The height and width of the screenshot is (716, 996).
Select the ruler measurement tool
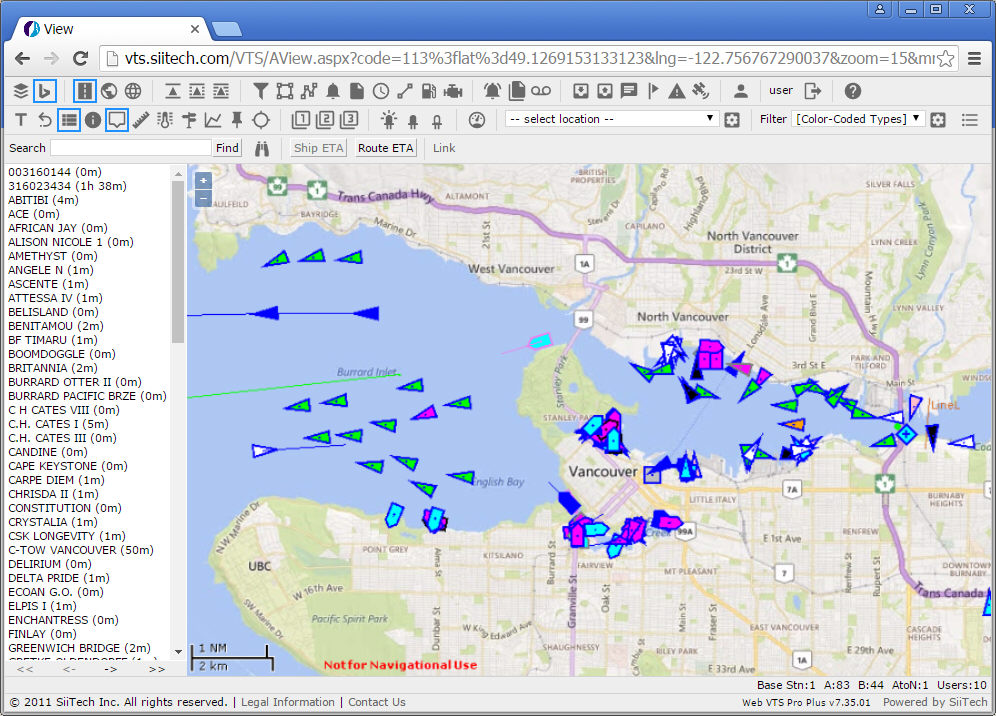click(x=141, y=120)
